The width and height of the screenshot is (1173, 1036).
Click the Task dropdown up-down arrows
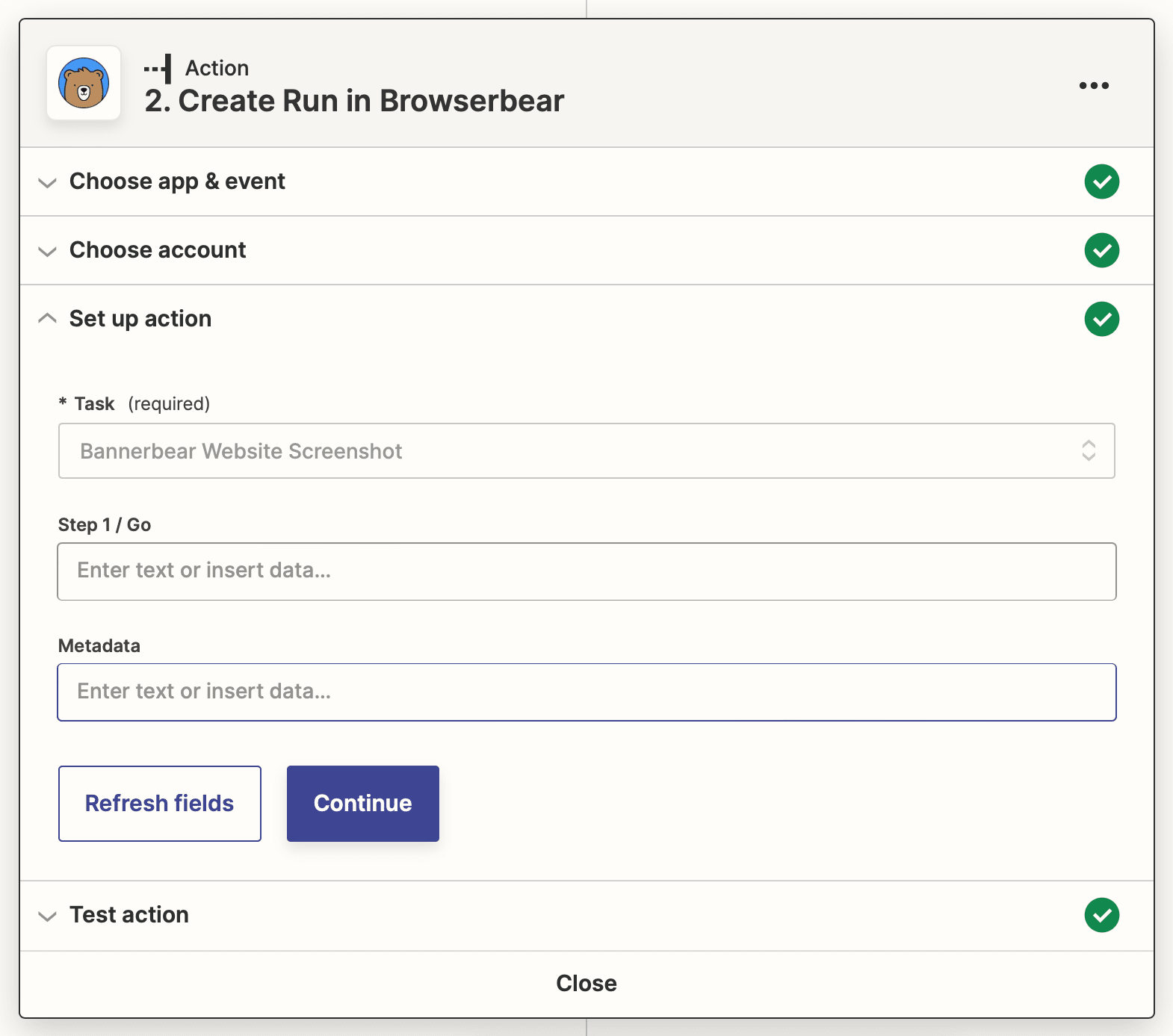coord(1089,450)
